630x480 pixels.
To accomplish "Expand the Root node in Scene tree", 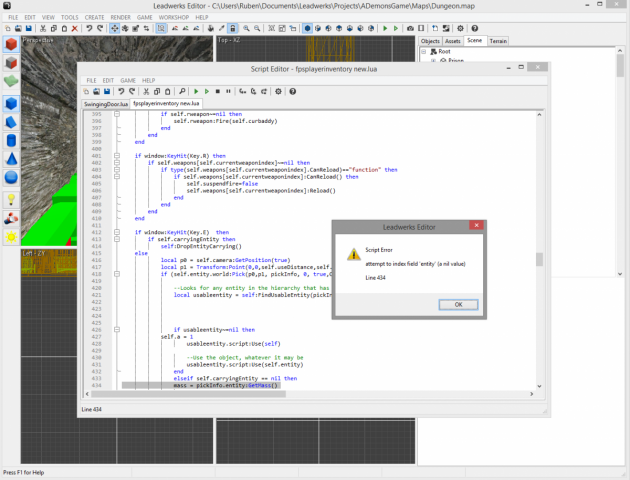I will click(x=424, y=51).
